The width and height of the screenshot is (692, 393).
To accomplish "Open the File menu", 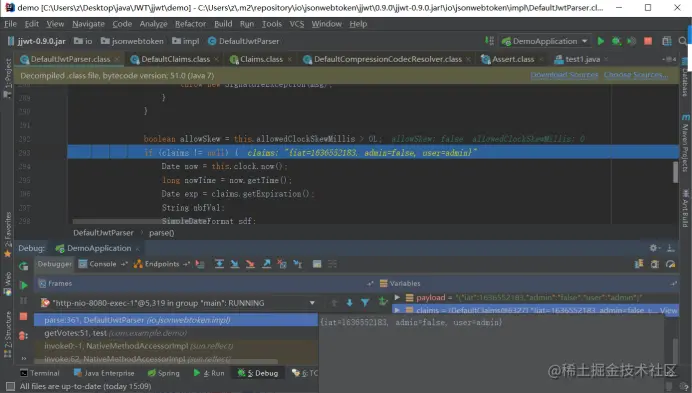I will pos(10,24).
